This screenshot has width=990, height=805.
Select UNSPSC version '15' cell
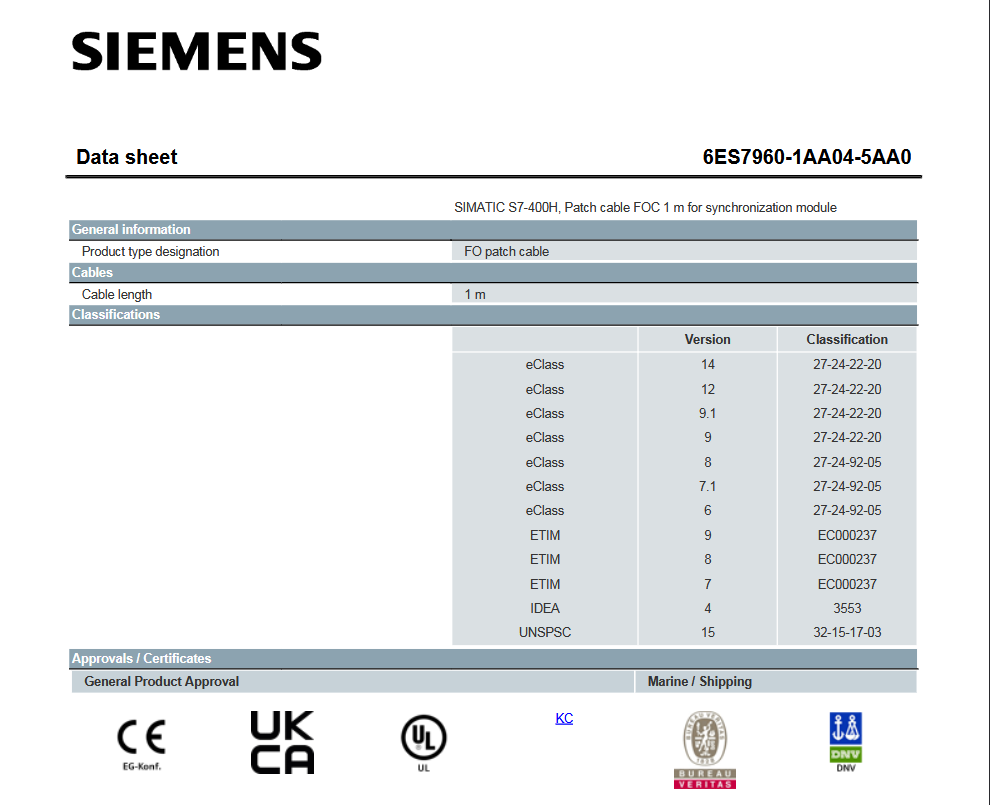708,632
